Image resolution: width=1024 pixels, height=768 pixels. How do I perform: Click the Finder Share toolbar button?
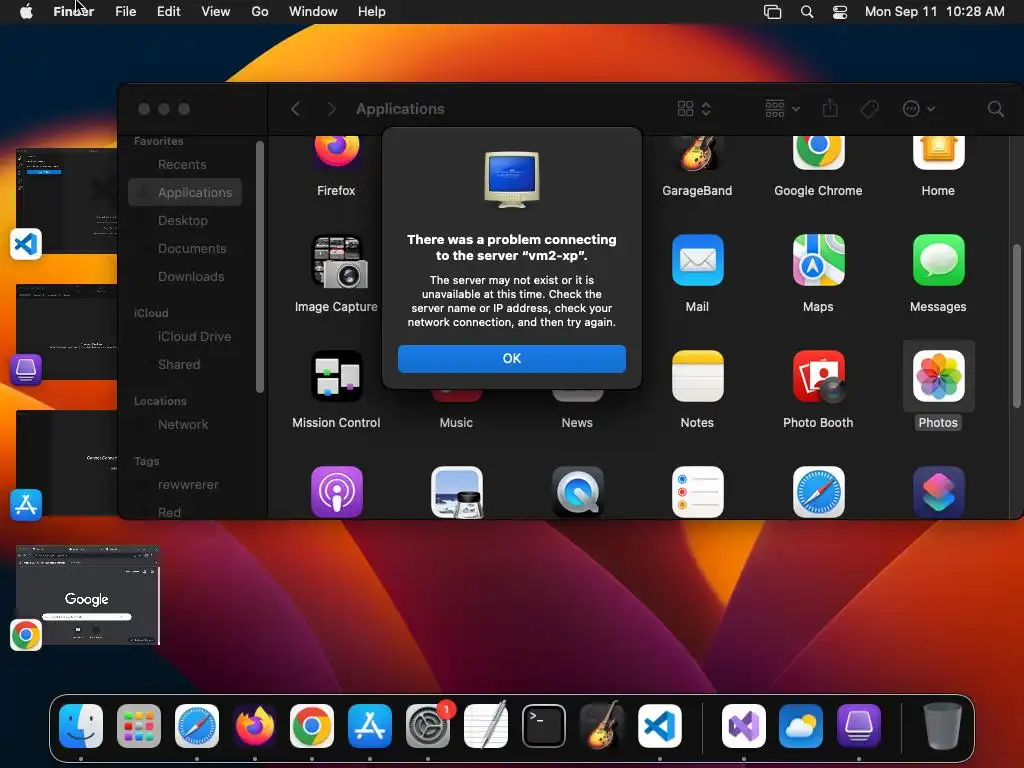click(x=830, y=108)
